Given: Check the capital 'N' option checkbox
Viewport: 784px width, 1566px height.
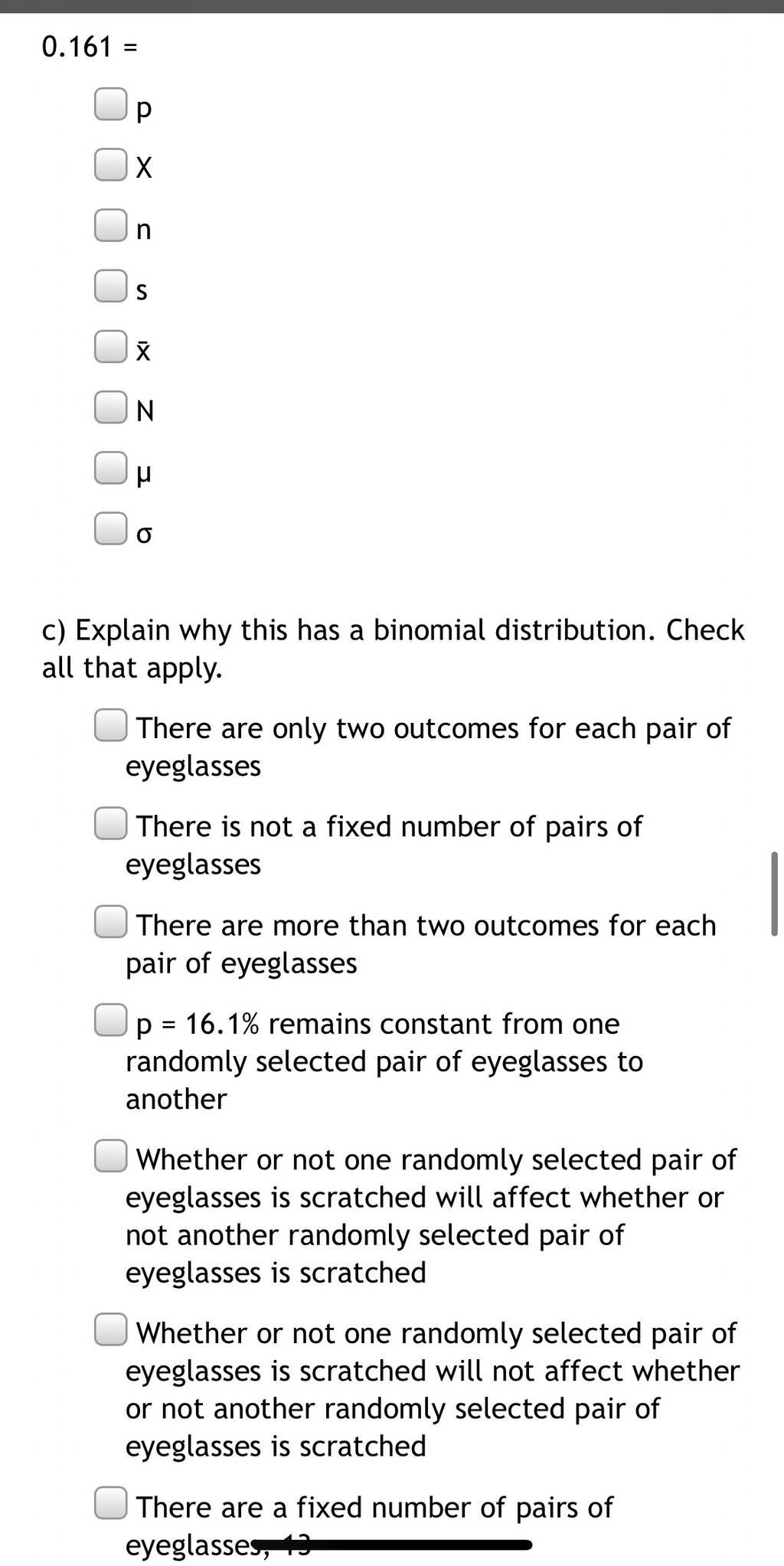Looking at the screenshot, I should click(110, 407).
